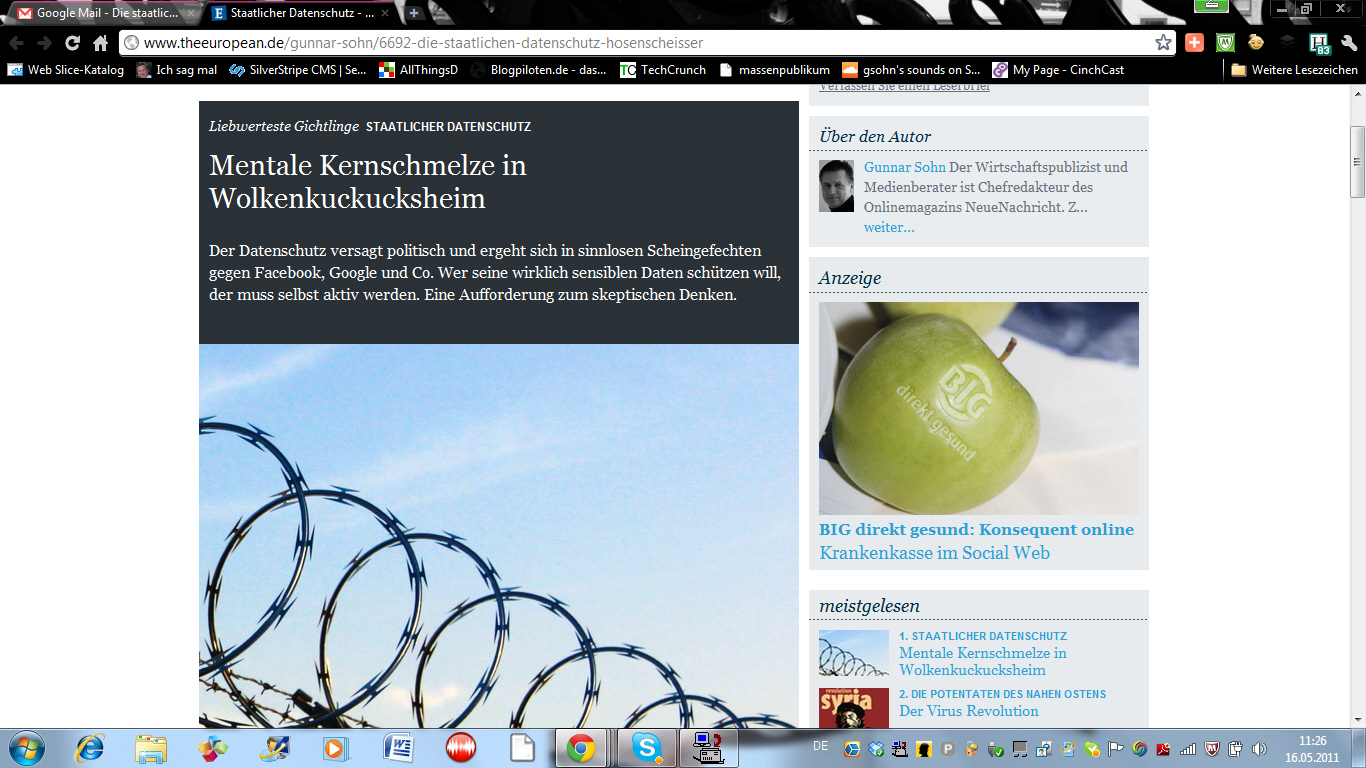Switch to the Google Mail tab
Image resolution: width=1366 pixels, height=768 pixels.
98,14
